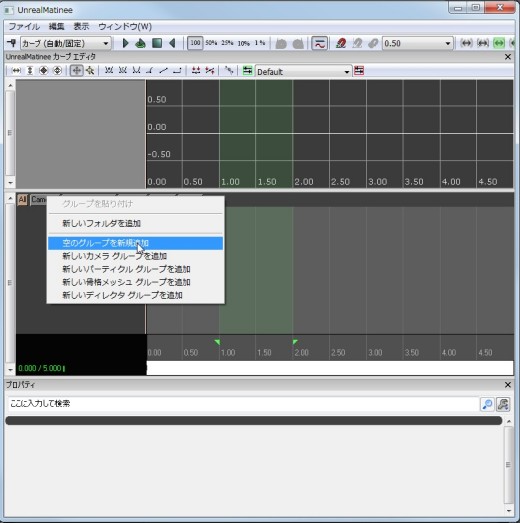Viewport: 520px width, 523px height.
Task: Choose 新しい骨格メッシュ グループを追加
Action: click(135, 282)
